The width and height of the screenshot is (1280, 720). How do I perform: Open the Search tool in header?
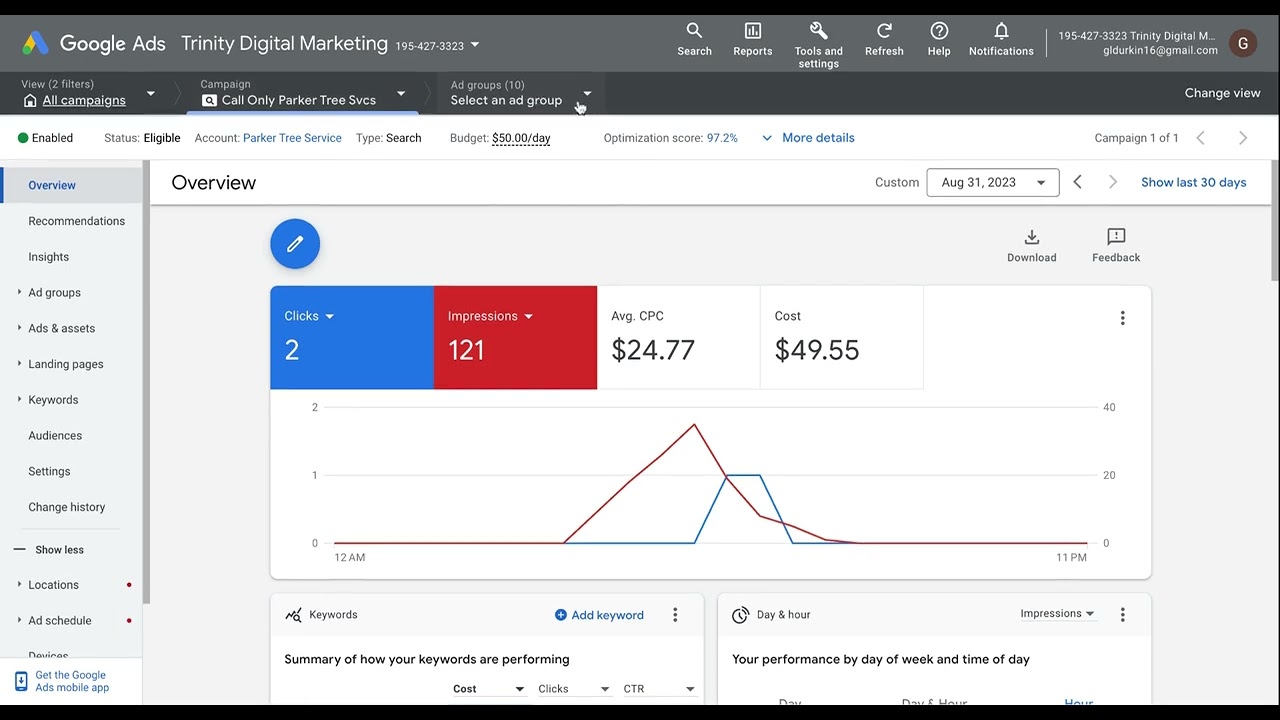coord(694,40)
